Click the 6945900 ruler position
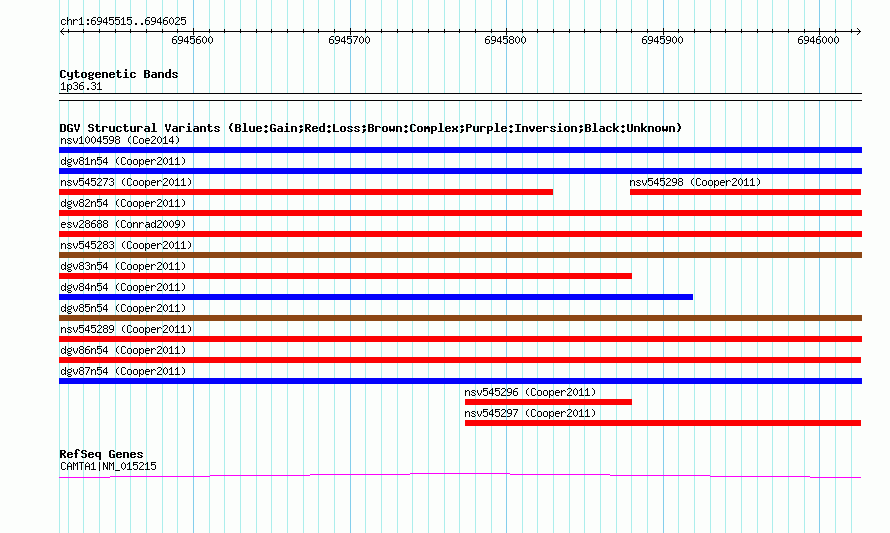The height and width of the screenshot is (533, 890). pyautogui.click(x=662, y=40)
